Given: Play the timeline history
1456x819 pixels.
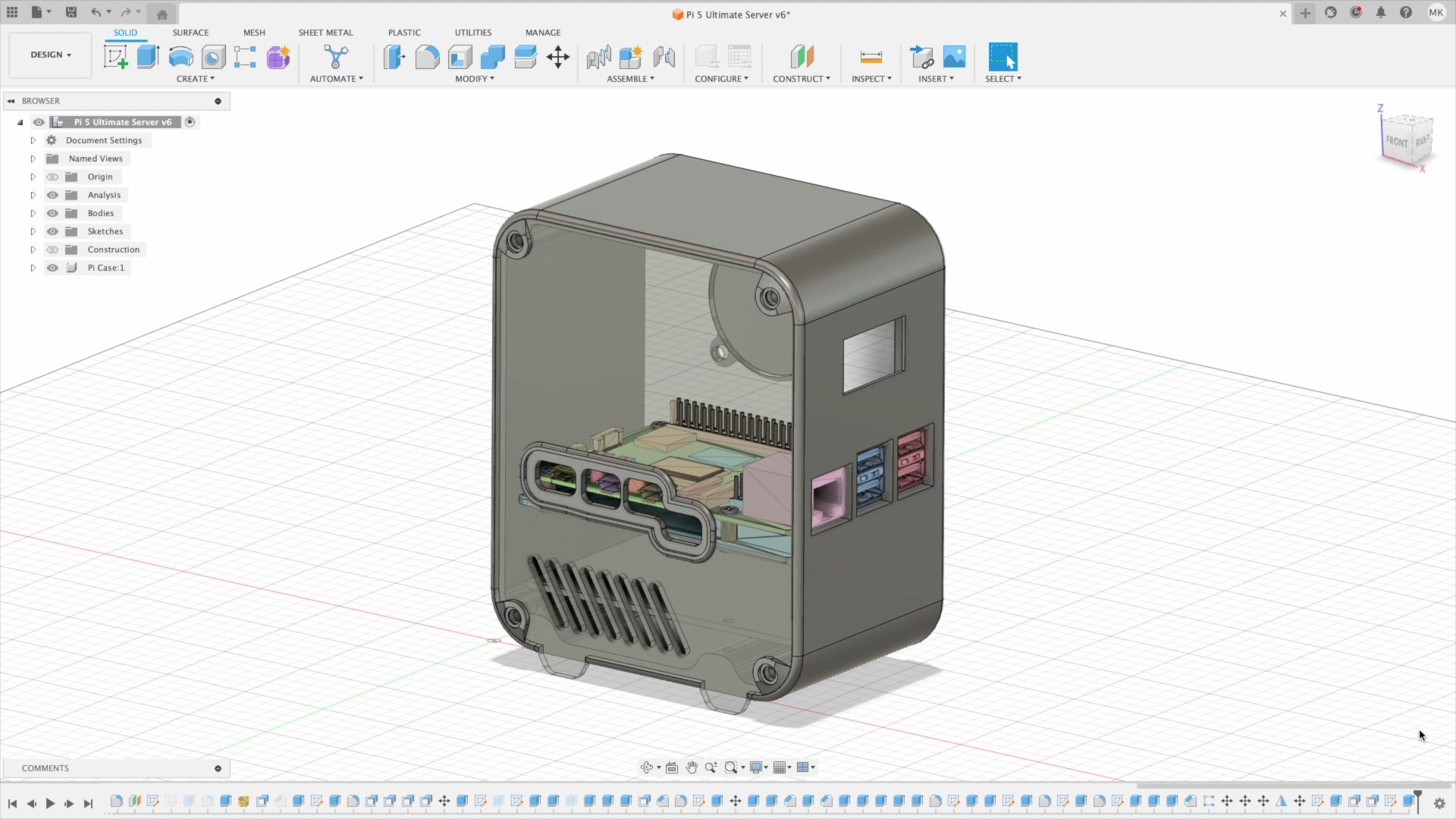Looking at the screenshot, I should pos(50,803).
